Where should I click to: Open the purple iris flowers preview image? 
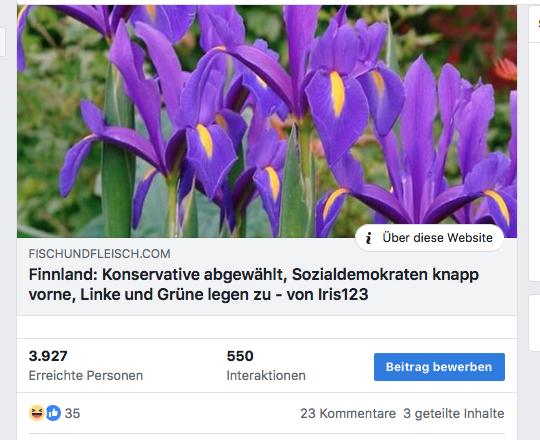(x=267, y=121)
